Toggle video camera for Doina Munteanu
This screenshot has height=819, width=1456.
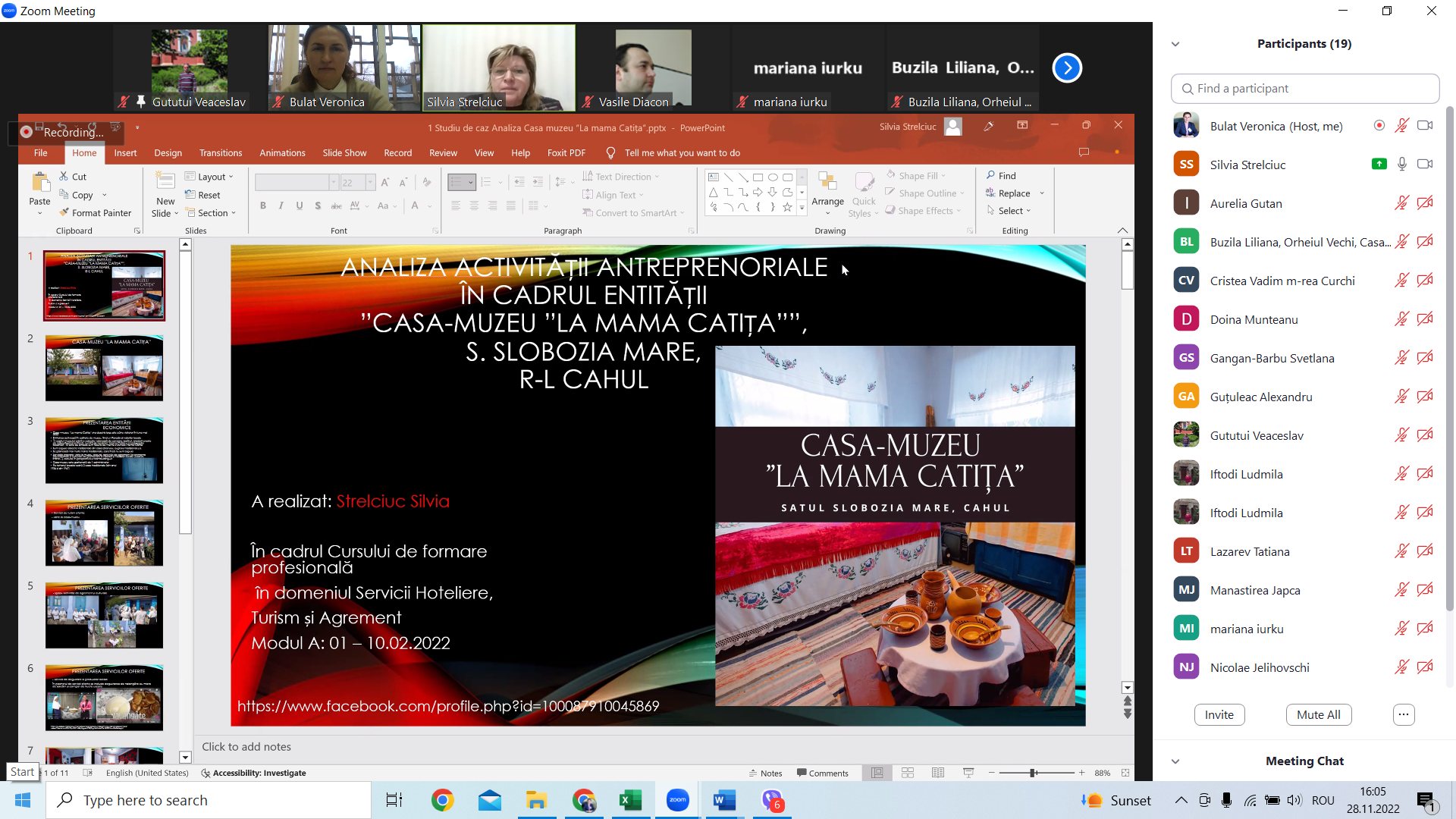click(1425, 319)
